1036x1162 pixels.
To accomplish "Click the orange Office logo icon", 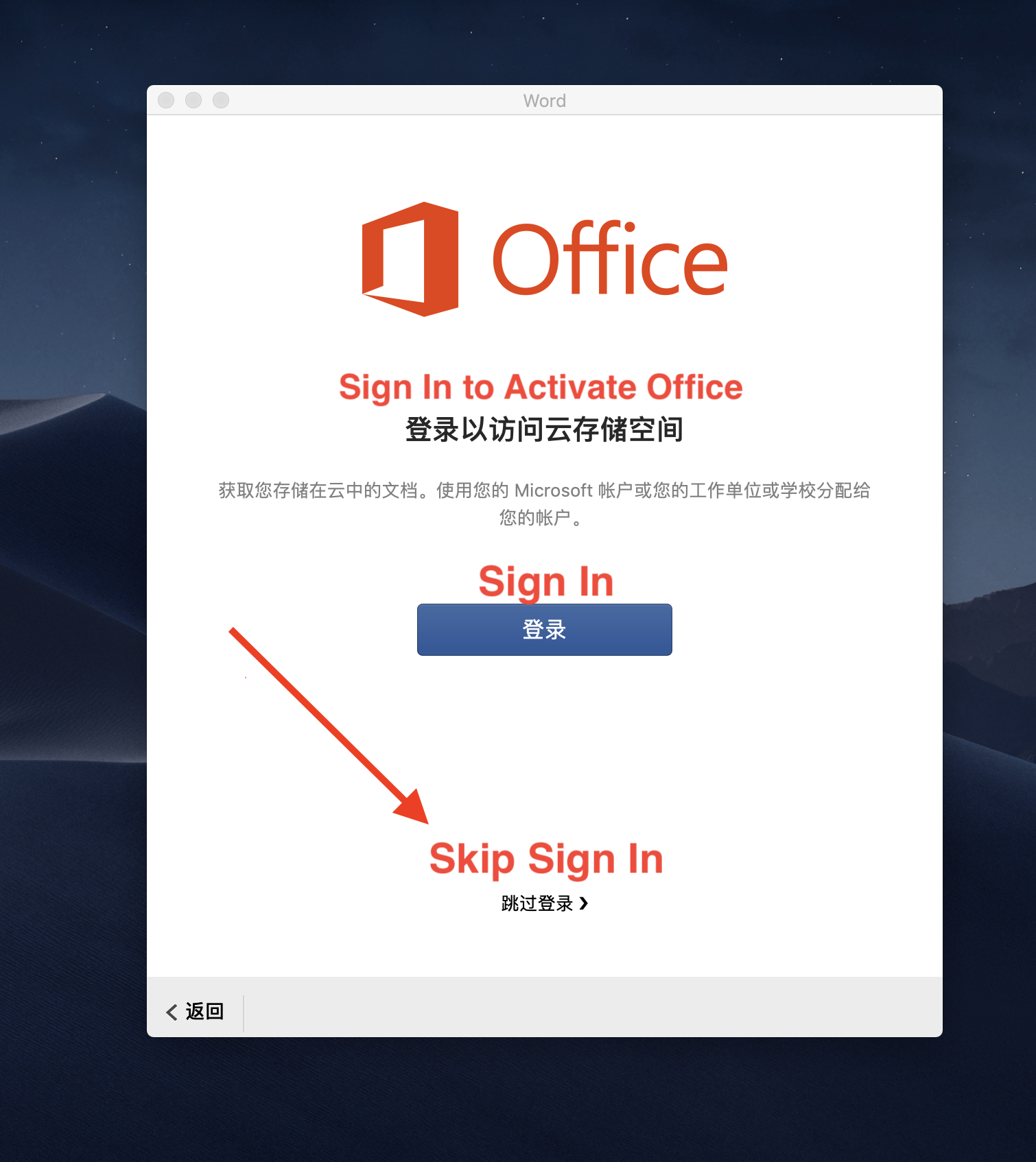I will (x=410, y=259).
